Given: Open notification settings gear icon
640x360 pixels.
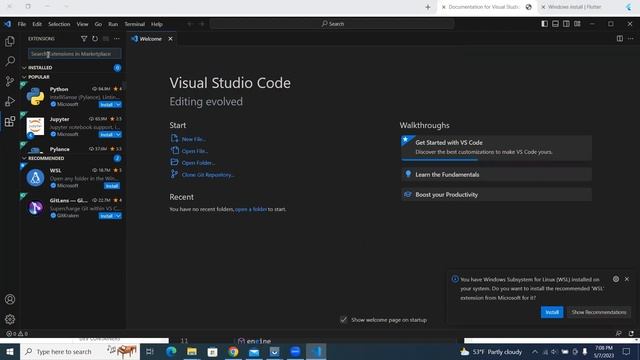Looking at the screenshot, I should 616,279.
